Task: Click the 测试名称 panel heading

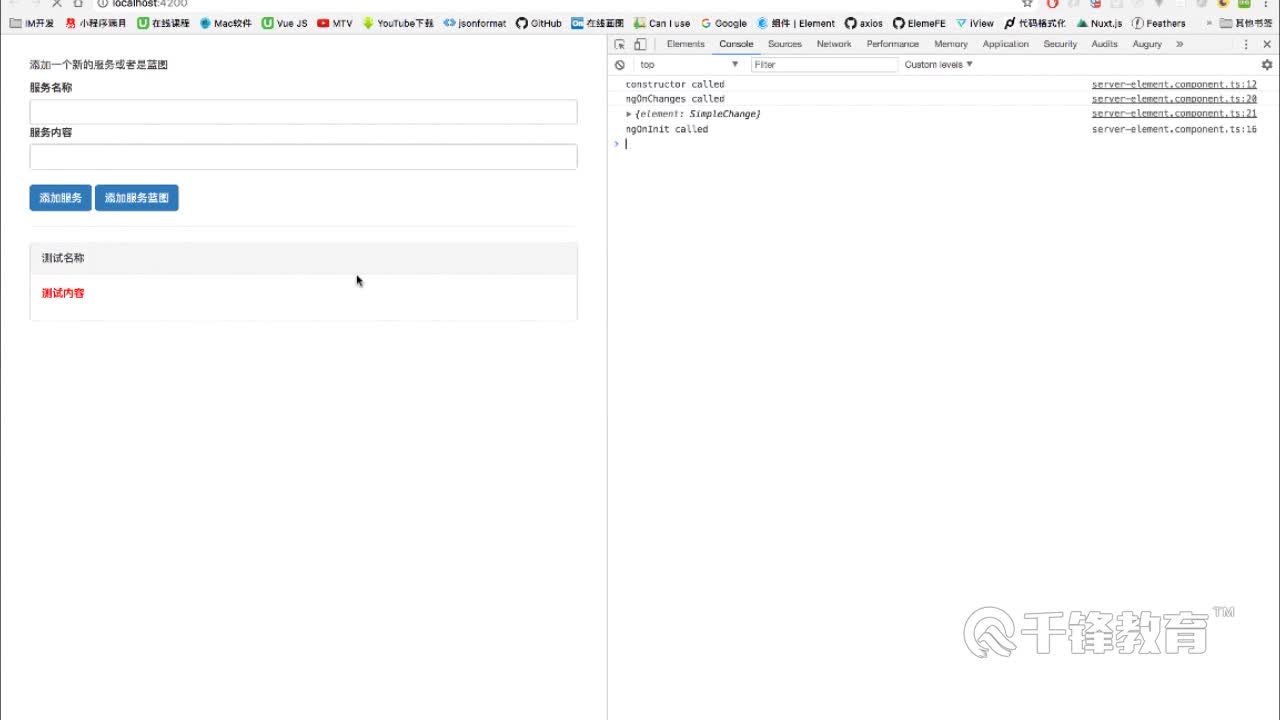Action: point(303,258)
